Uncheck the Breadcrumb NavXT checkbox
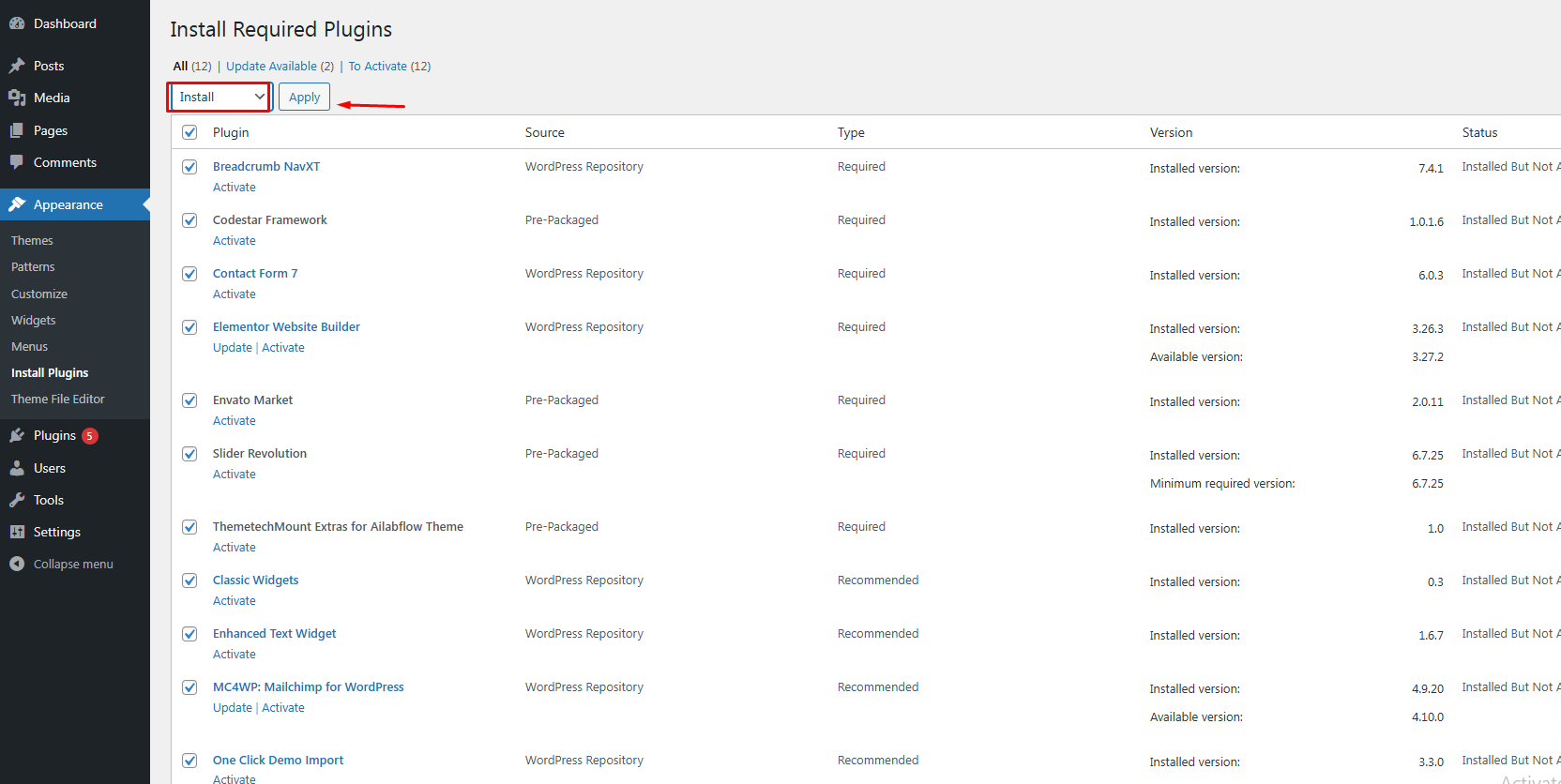1561x784 pixels. (x=189, y=167)
